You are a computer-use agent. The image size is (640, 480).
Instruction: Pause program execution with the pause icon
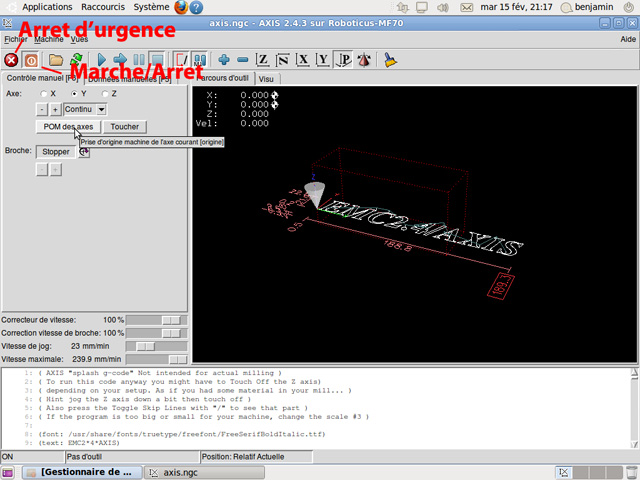[139, 60]
